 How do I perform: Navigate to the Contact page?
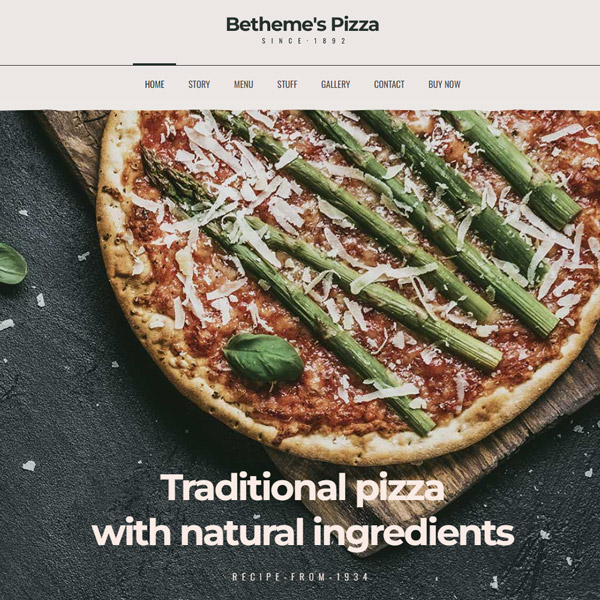(389, 84)
